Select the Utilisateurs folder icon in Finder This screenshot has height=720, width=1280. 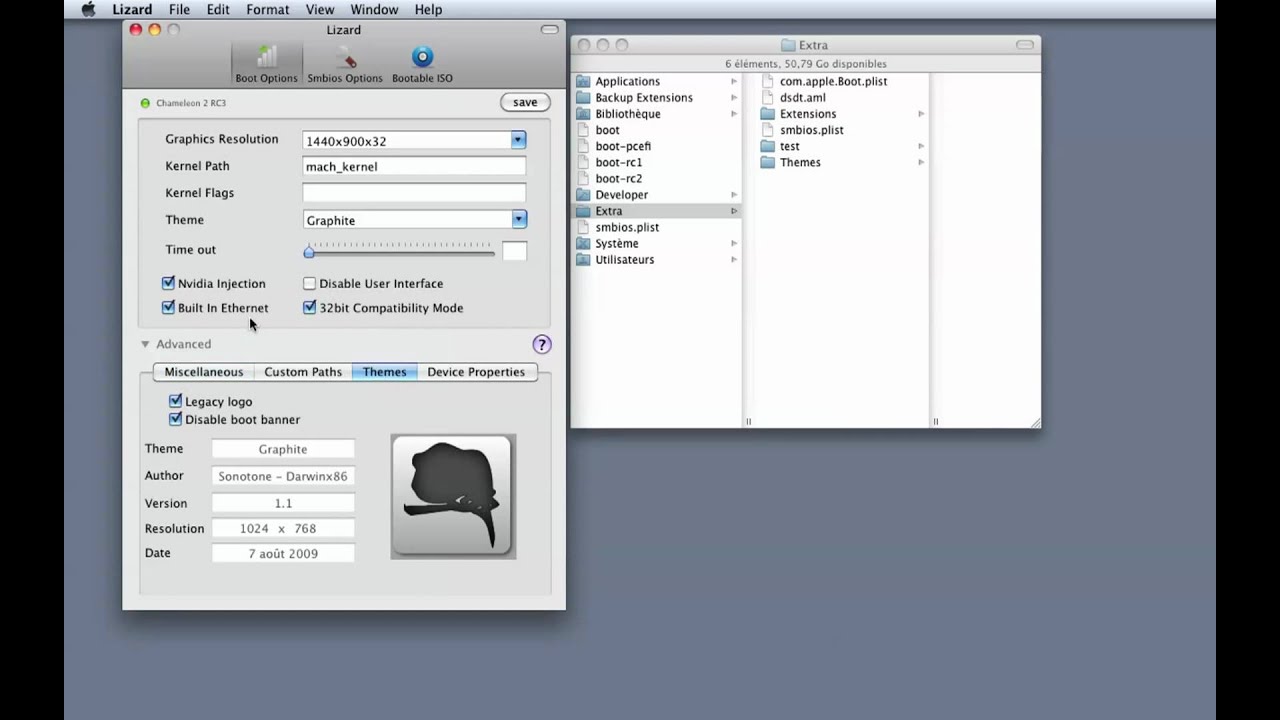(584, 259)
